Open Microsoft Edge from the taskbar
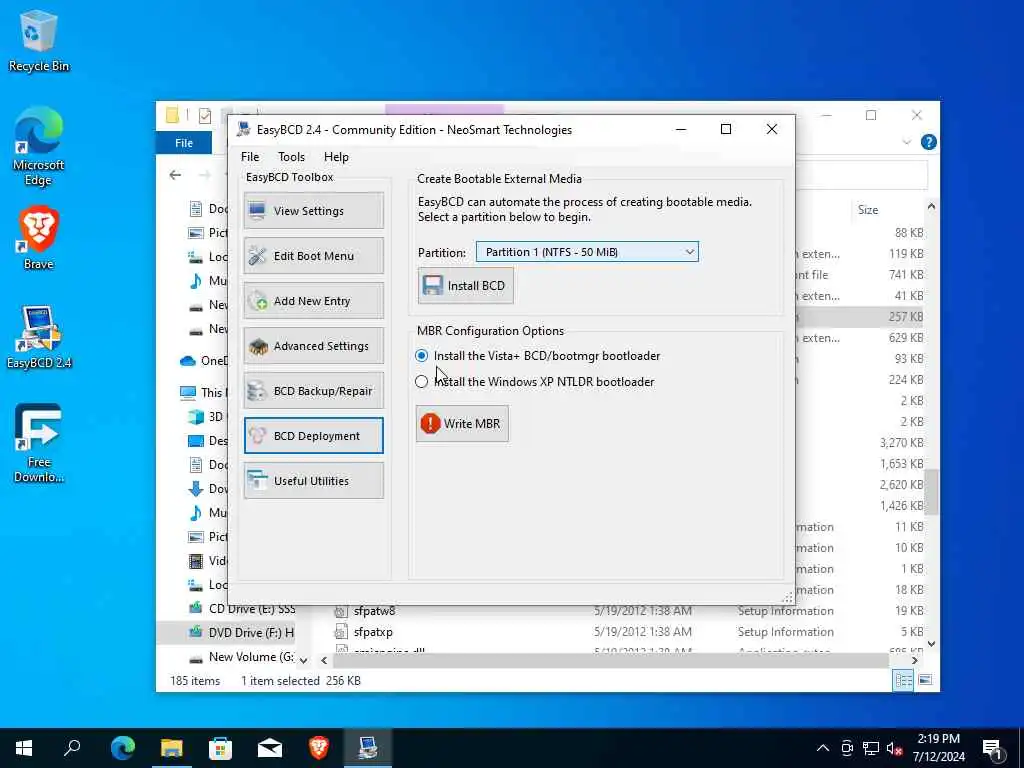The width and height of the screenshot is (1024, 768). pyautogui.click(x=122, y=748)
